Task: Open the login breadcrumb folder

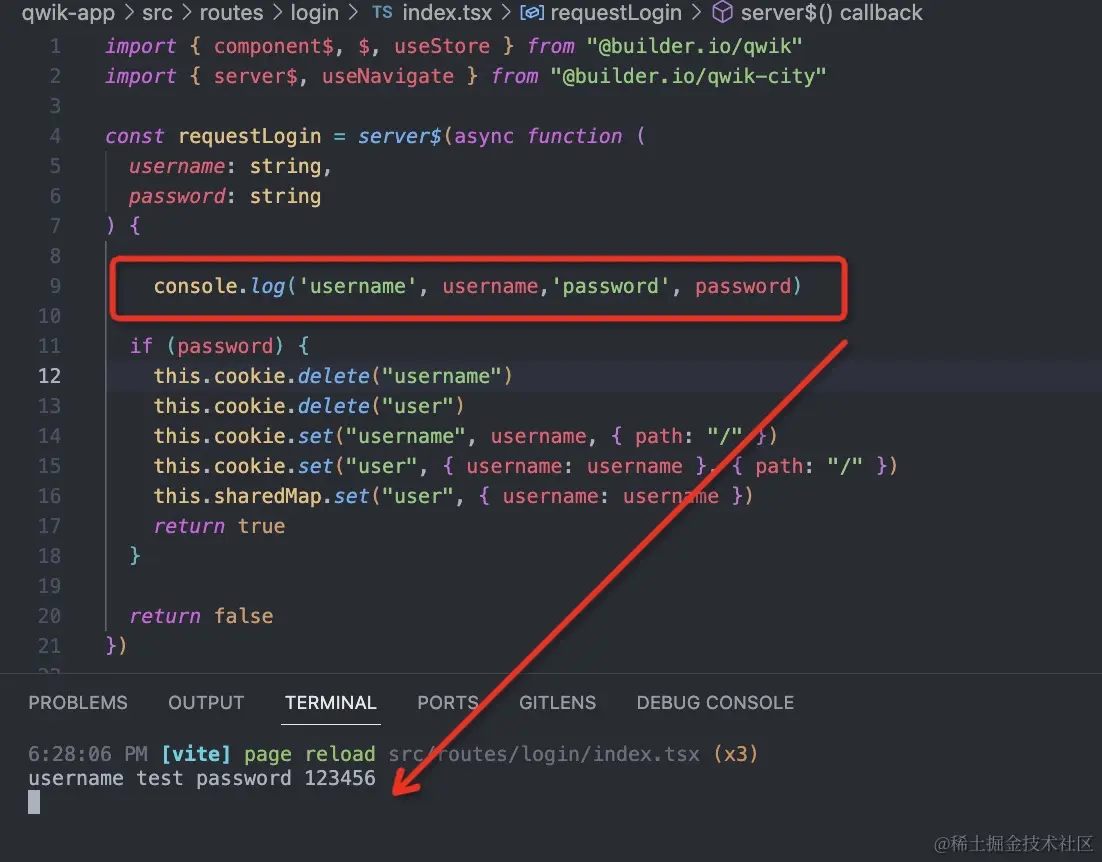Action: click(x=314, y=13)
